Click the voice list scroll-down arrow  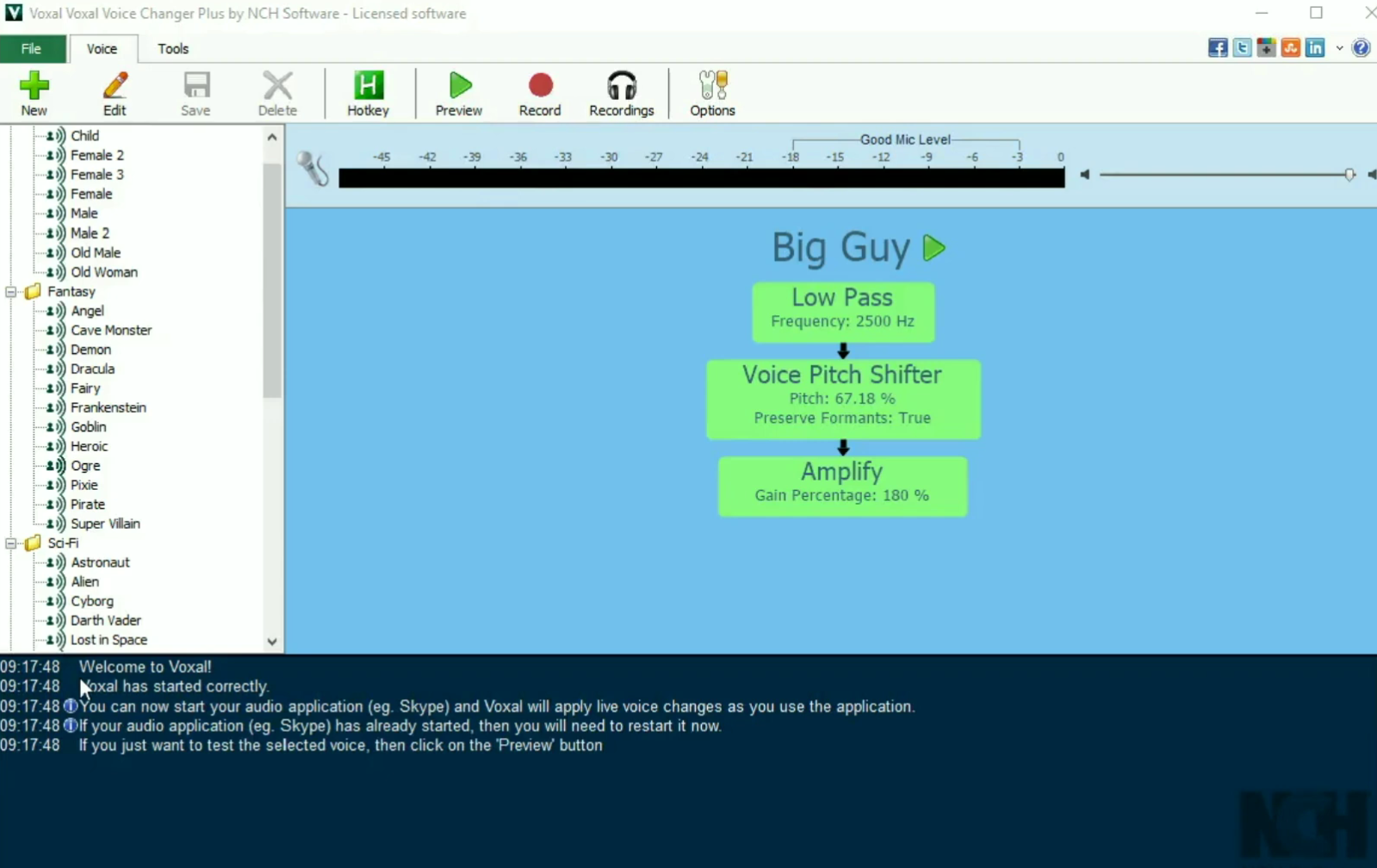(x=272, y=642)
